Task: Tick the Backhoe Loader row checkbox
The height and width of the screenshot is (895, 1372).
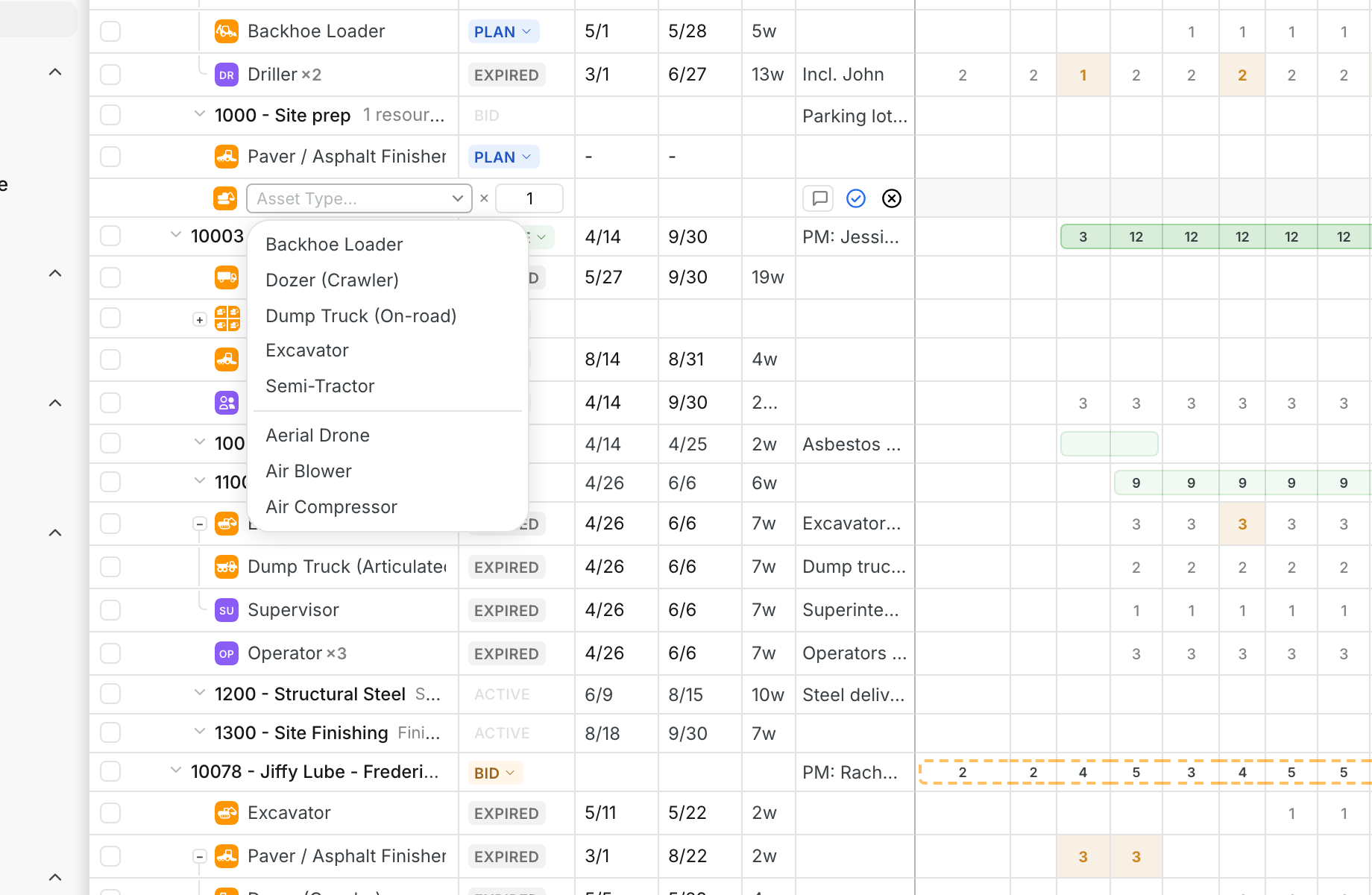Action: 110,31
